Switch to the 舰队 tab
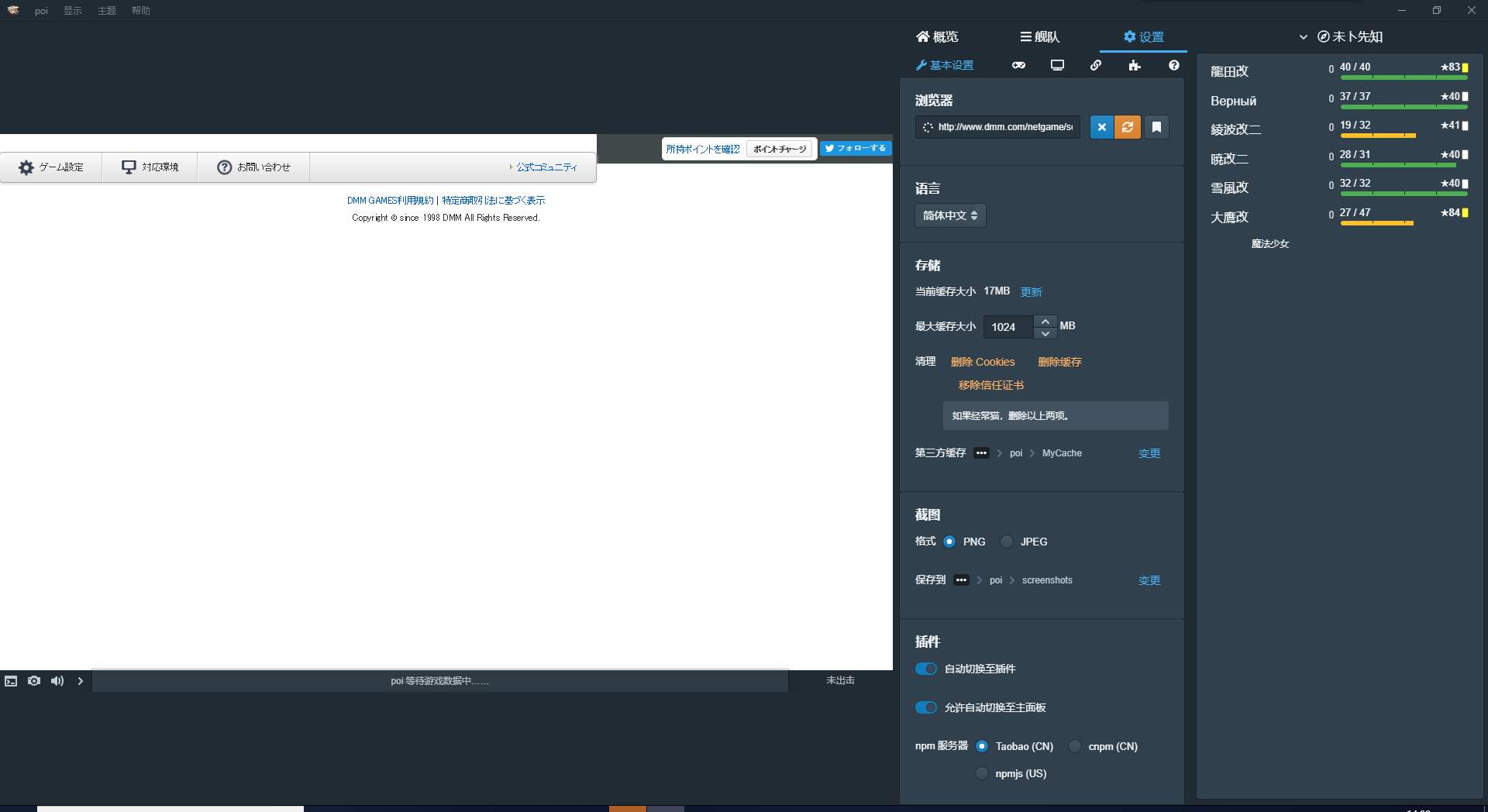 click(1039, 36)
